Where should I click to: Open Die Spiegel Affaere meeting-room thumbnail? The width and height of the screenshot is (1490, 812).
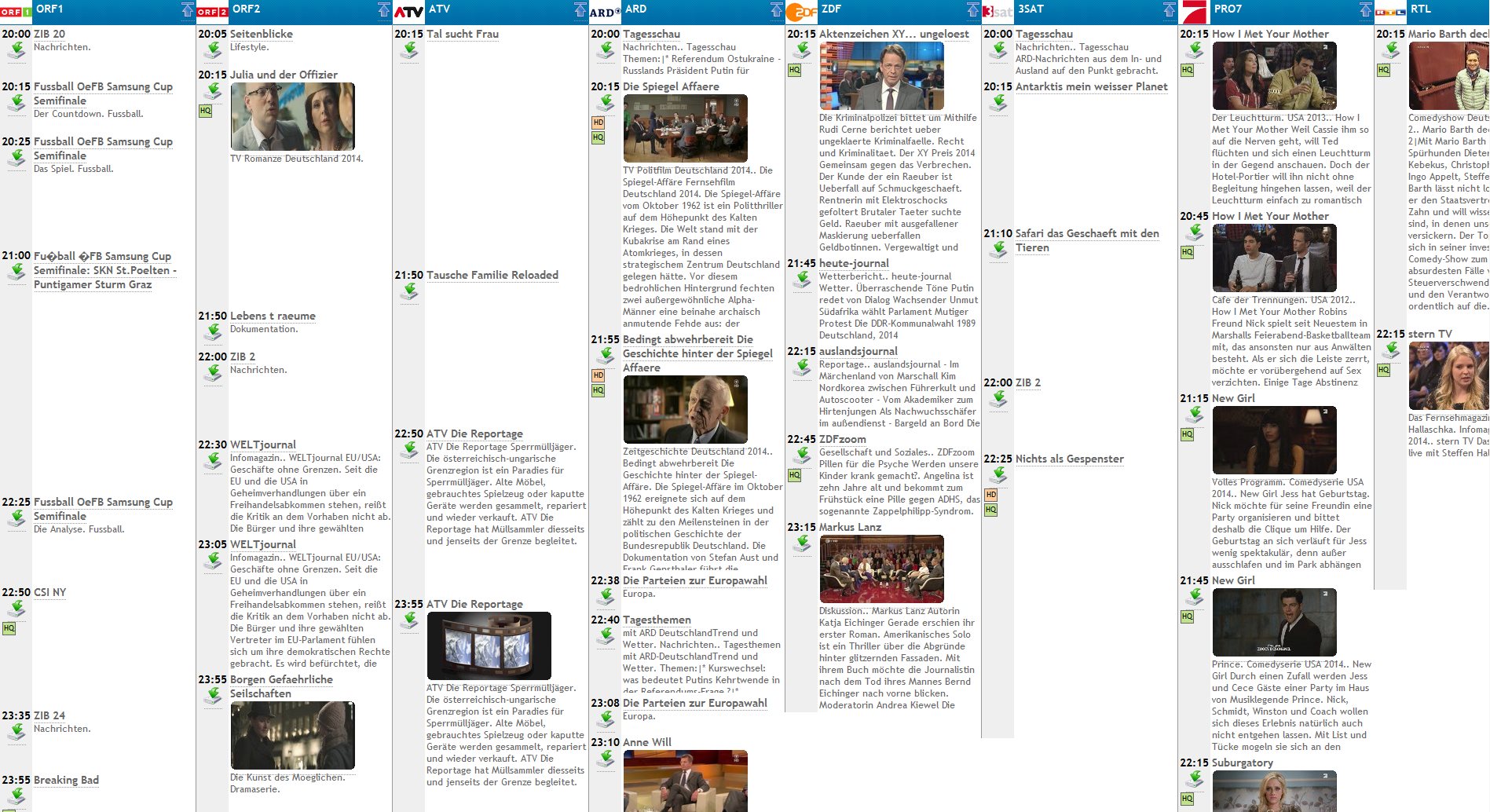click(686, 128)
